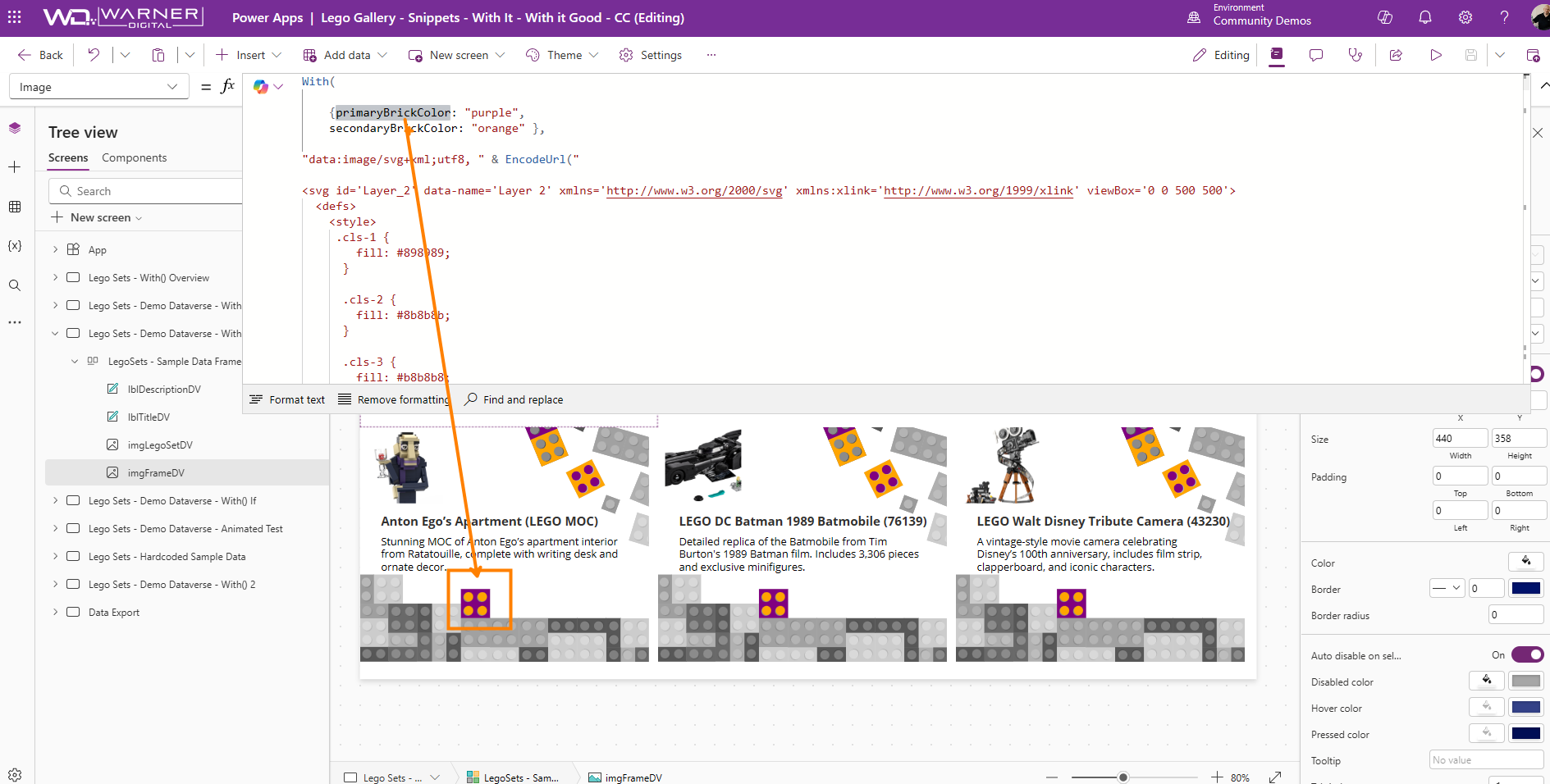Screen dimensions: 1550x784
Task: Open the comments pane icon
Action: tap(1316, 55)
